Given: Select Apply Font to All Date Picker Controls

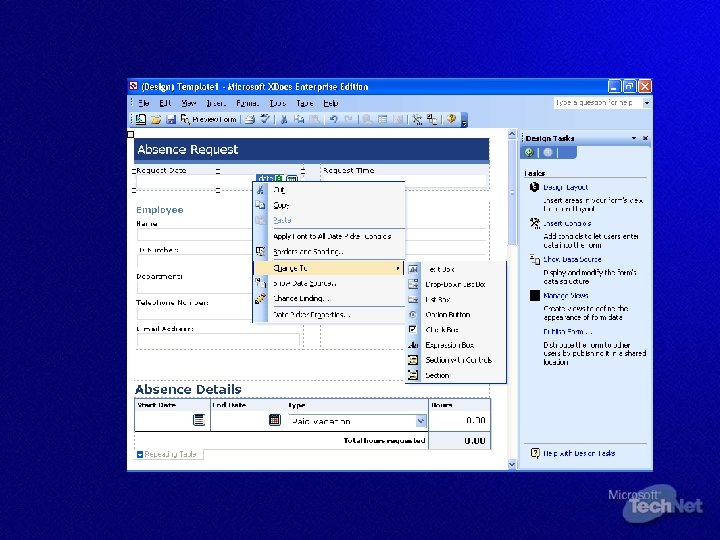Looking at the screenshot, I should 329,236.
